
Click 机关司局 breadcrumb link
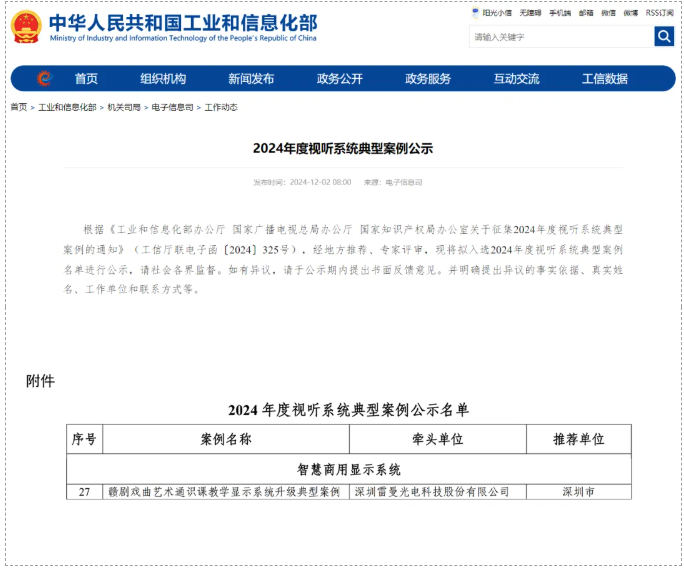click(124, 107)
